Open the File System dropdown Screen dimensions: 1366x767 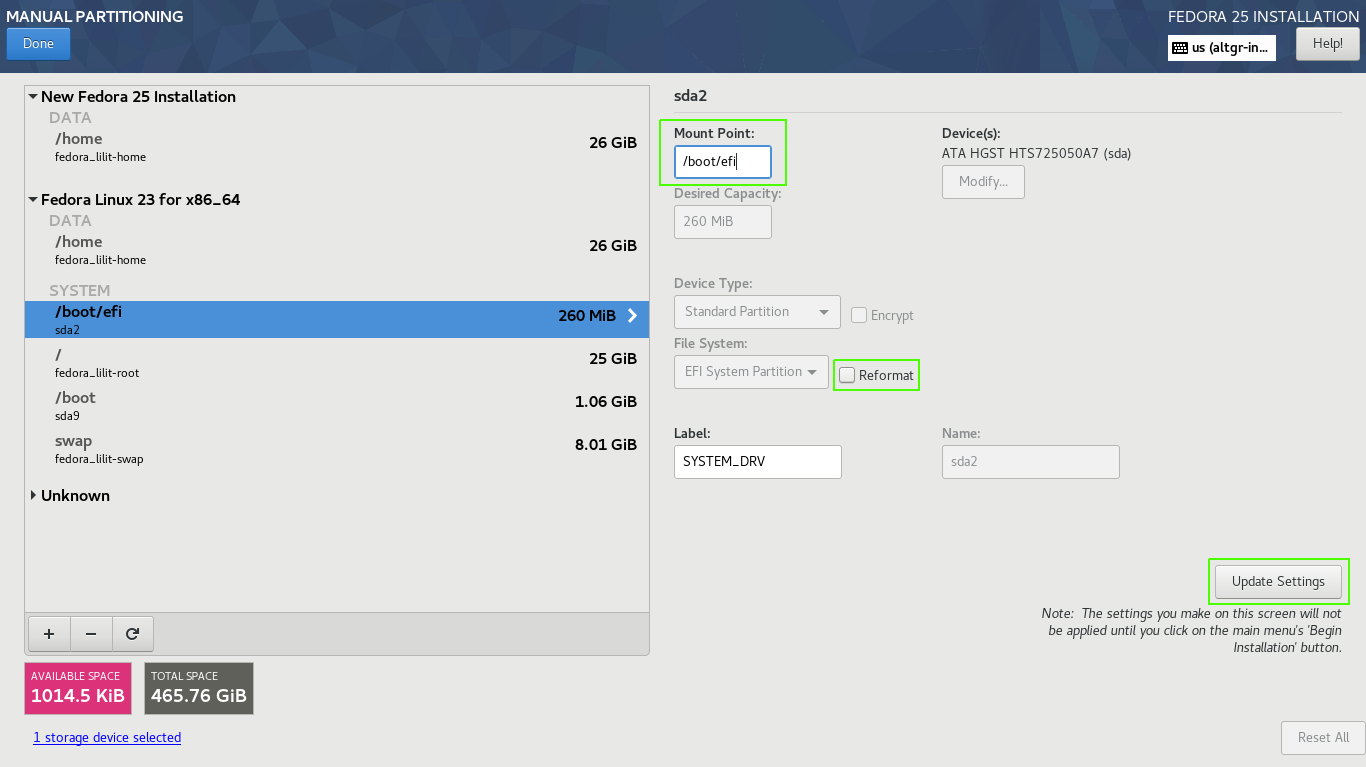pos(751,372)
